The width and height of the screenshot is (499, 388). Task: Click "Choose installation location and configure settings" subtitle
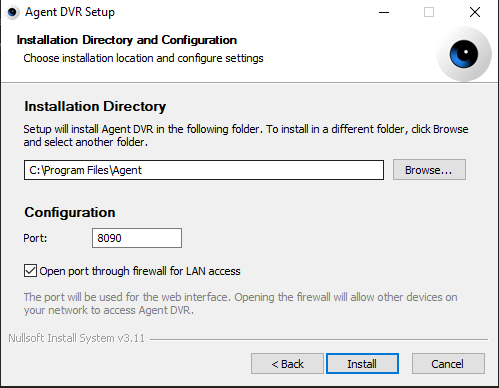143,58
